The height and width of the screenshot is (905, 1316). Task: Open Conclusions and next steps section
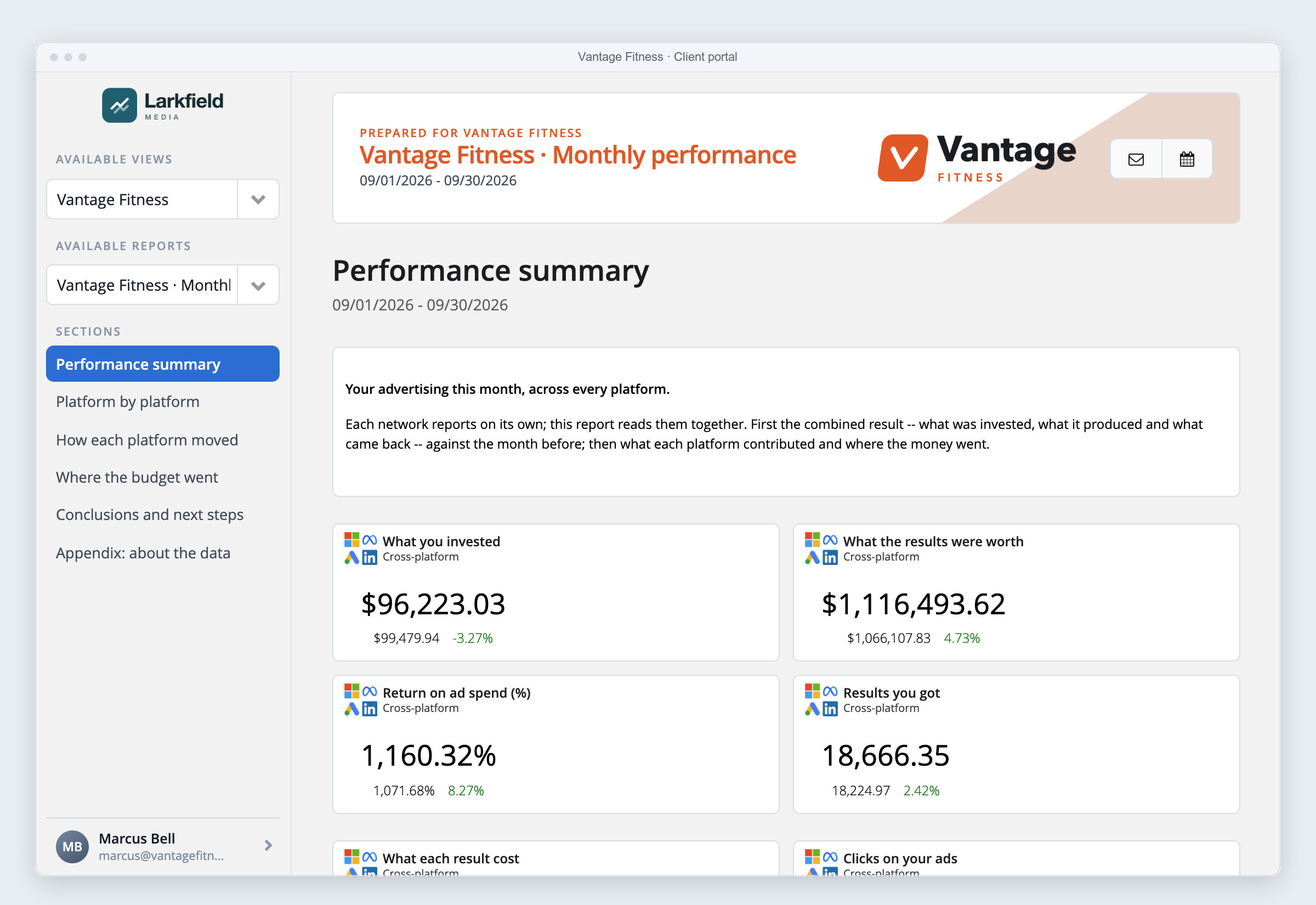coord(150,515)
